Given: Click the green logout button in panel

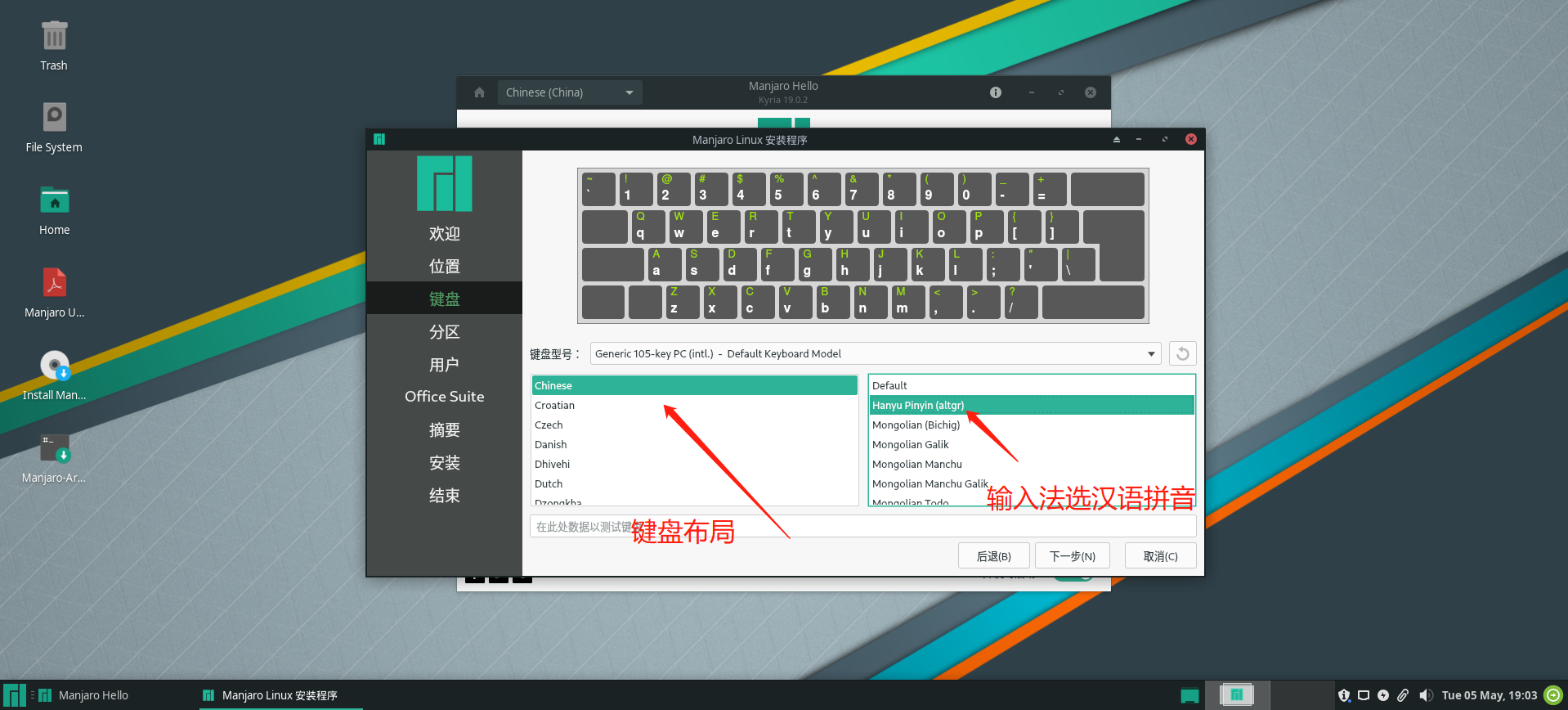Looking at the screenshot, I should (x=1553, y=695).
